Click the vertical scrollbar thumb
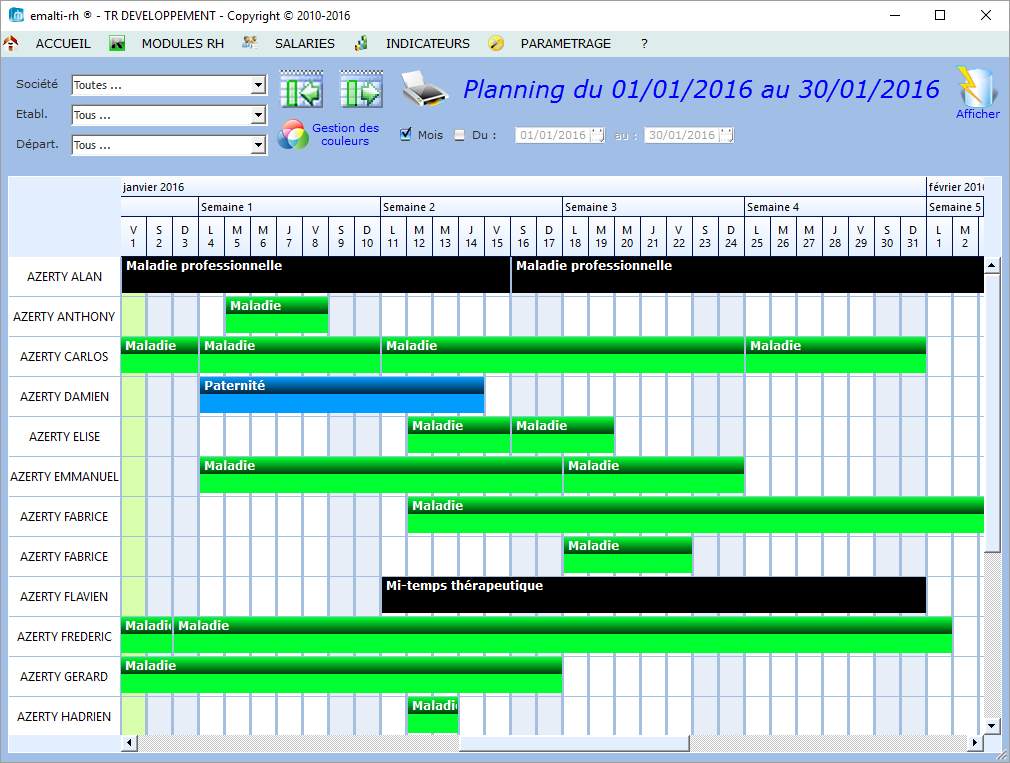The width and height of the screenshot is (1010, 763). pyautogui.click(x=992, y=412)
